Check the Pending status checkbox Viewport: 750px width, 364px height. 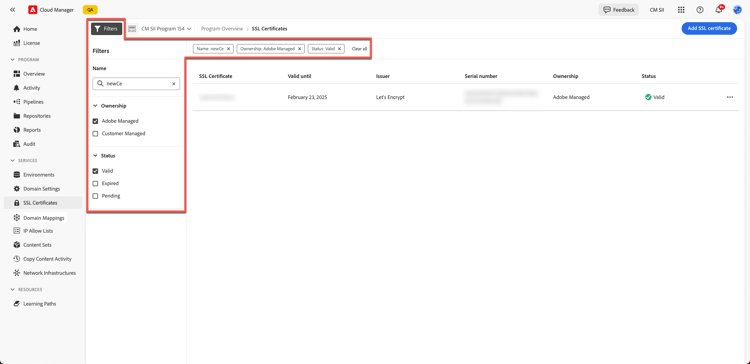click(x=95, y=196)
